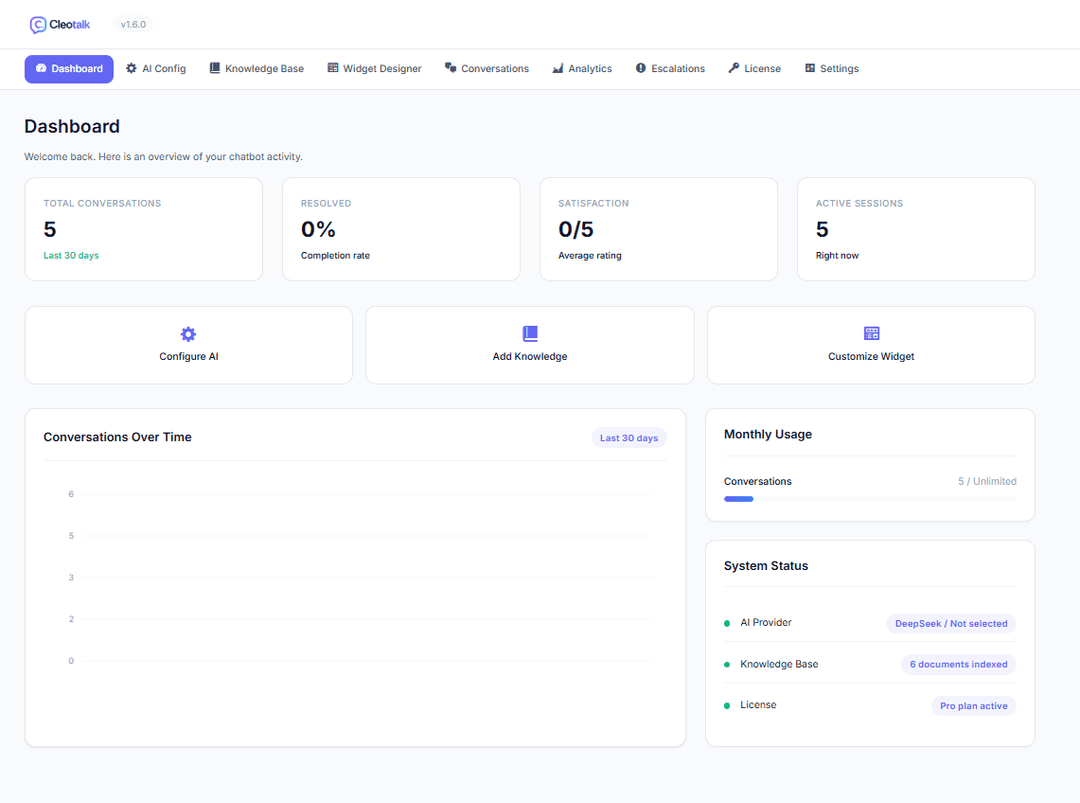This screenshot has height=803, width=1080.
Task: Select the Resolved 0% stat card
Action: coord(401,229)
